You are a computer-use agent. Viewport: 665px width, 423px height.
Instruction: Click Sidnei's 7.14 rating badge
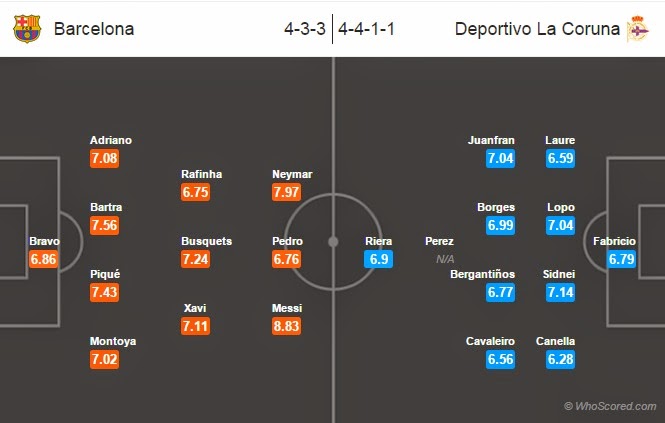coord(561,292)
